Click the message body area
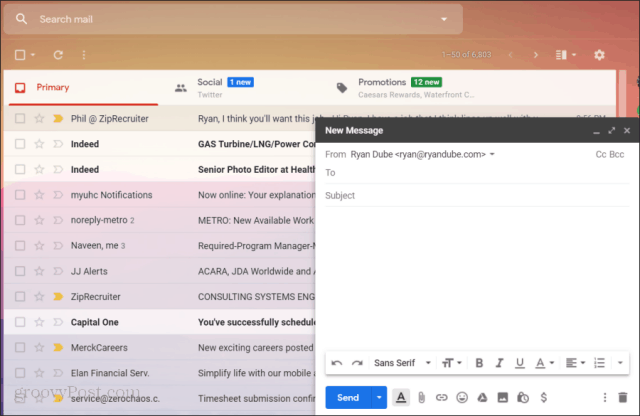Viewport: 640px width, 416px height. (x=477, y=278)
